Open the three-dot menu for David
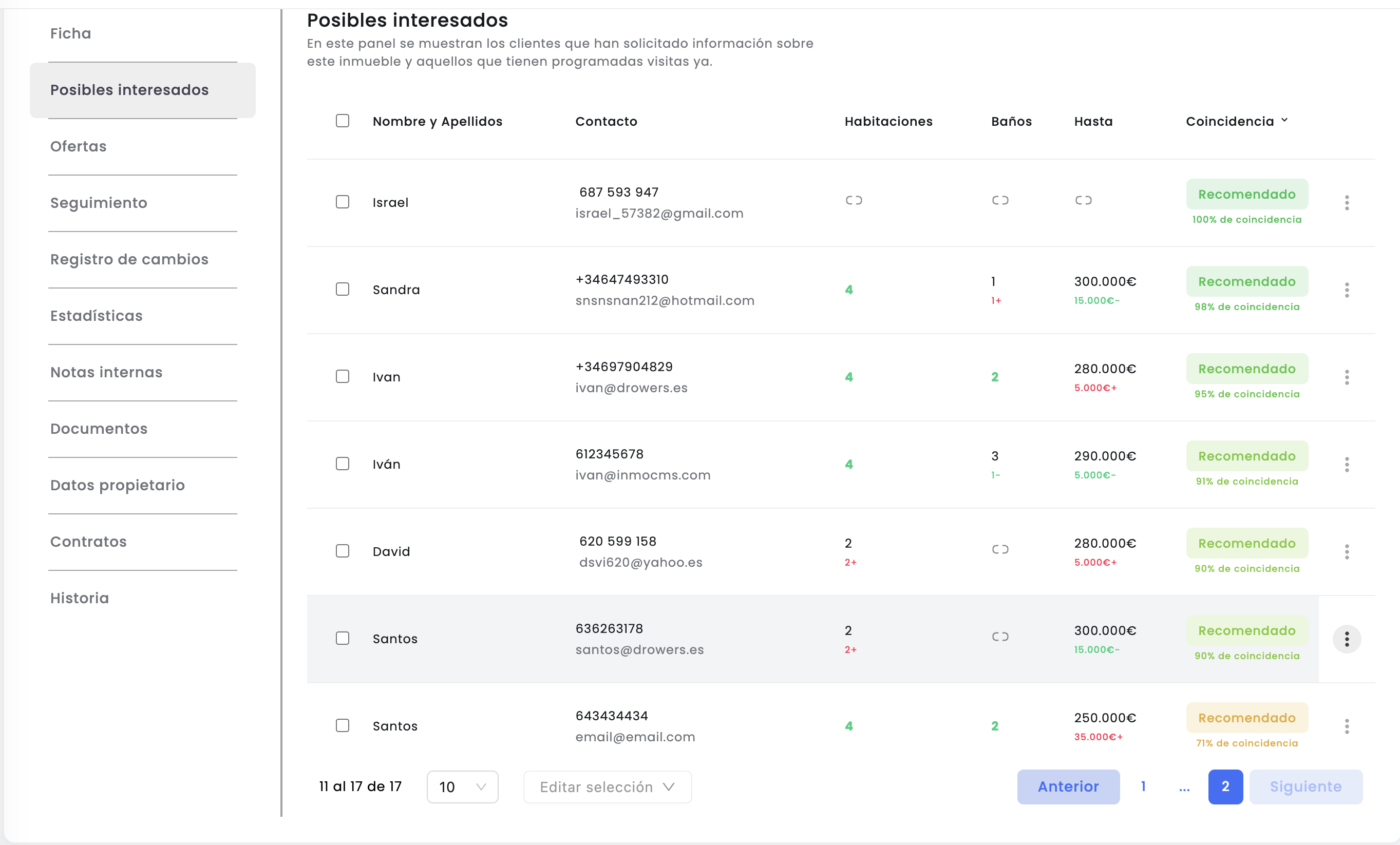This screenshot has height=845, width=1400. 1347,552
